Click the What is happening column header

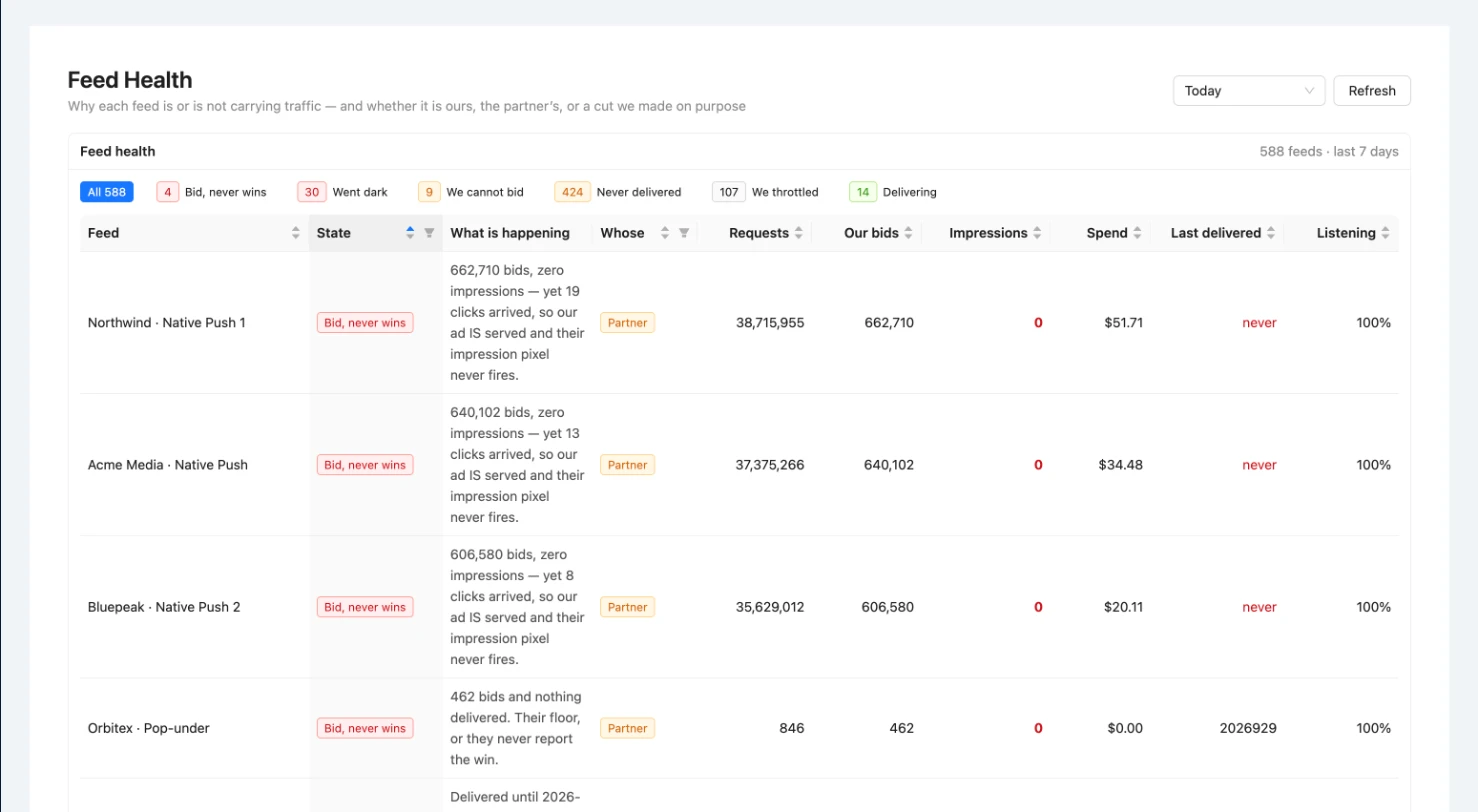pos(517,233)
